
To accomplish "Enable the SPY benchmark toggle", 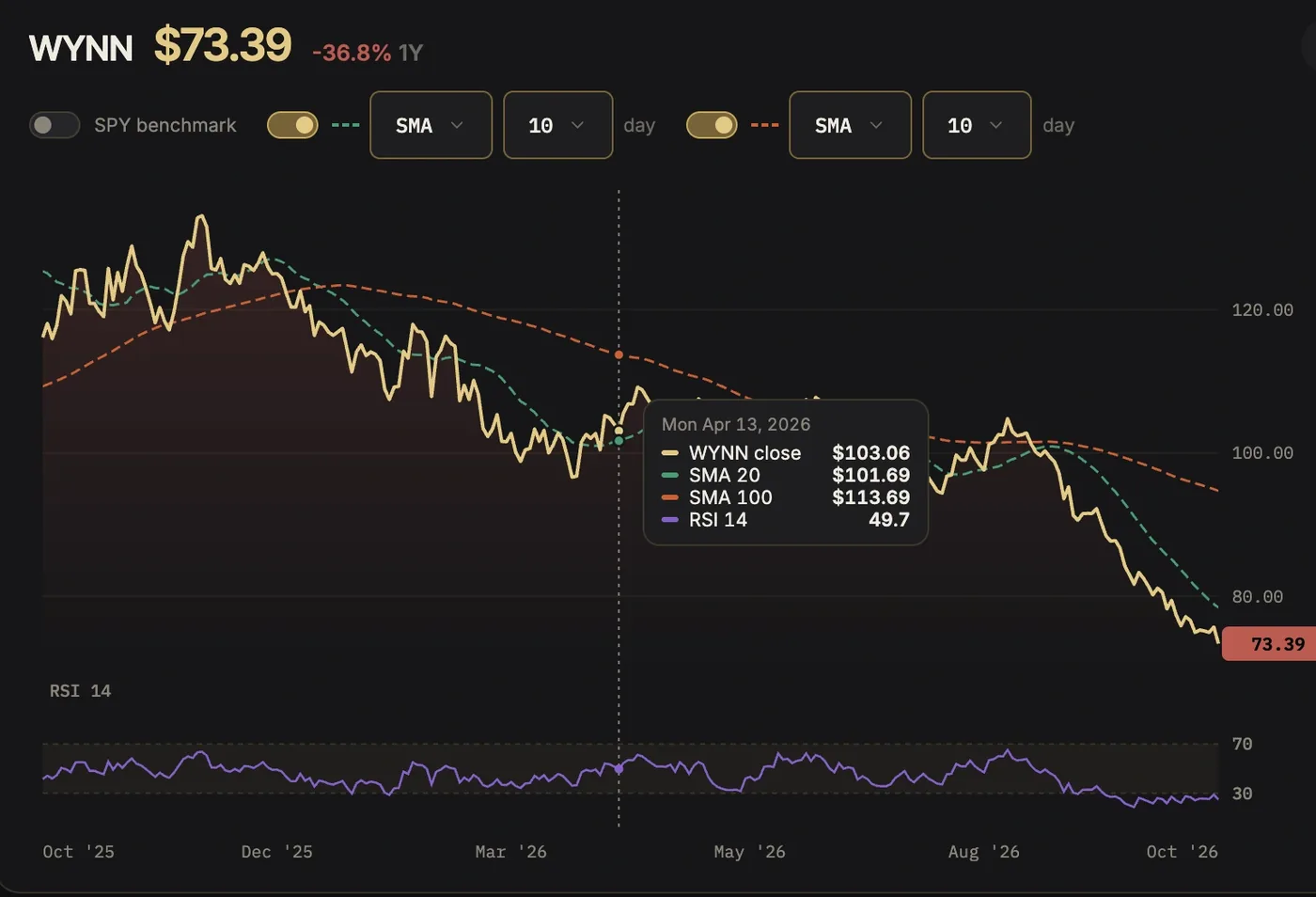I will (x=55, y=125).
